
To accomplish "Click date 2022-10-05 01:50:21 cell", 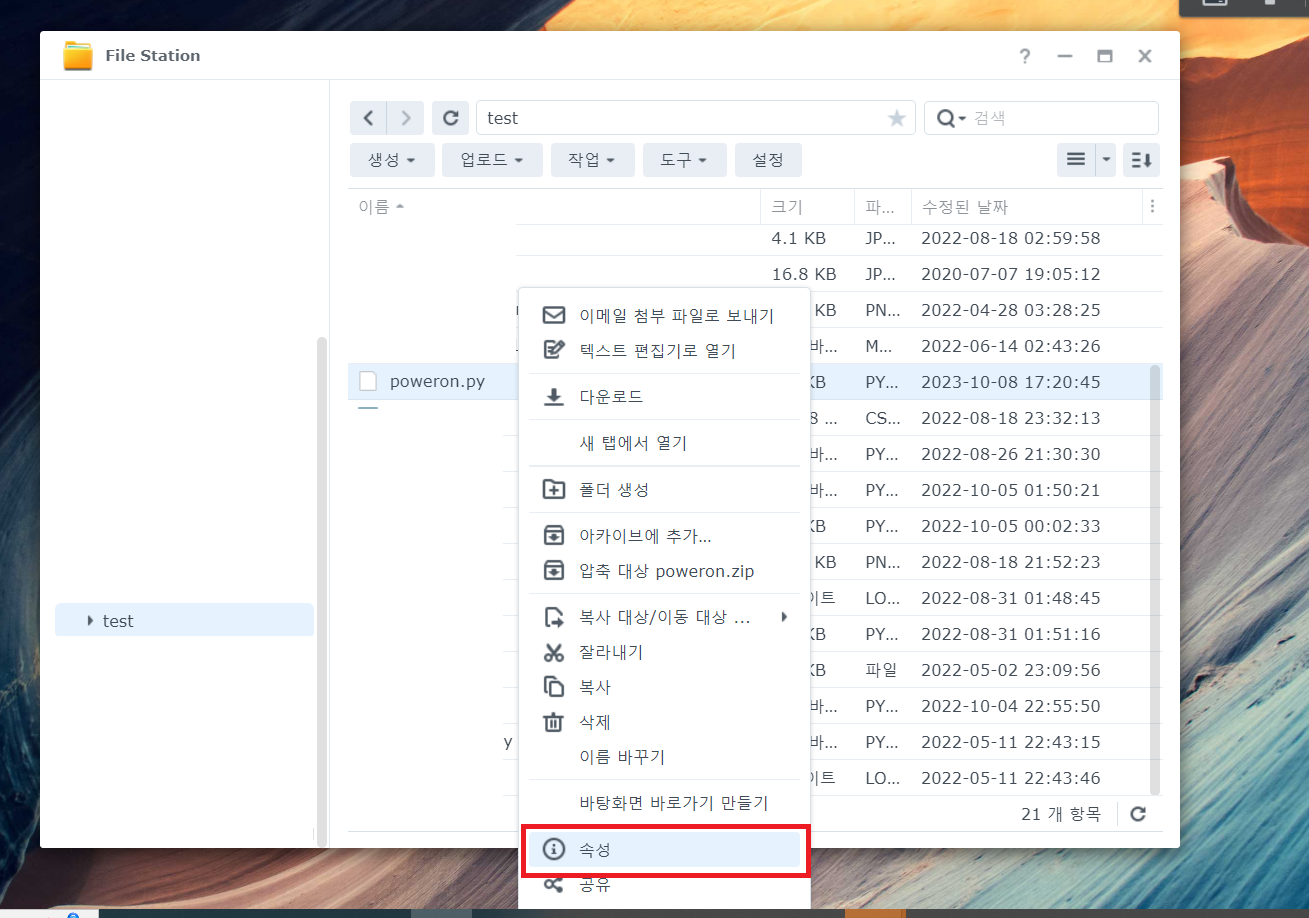I will tap(1010, 490).
